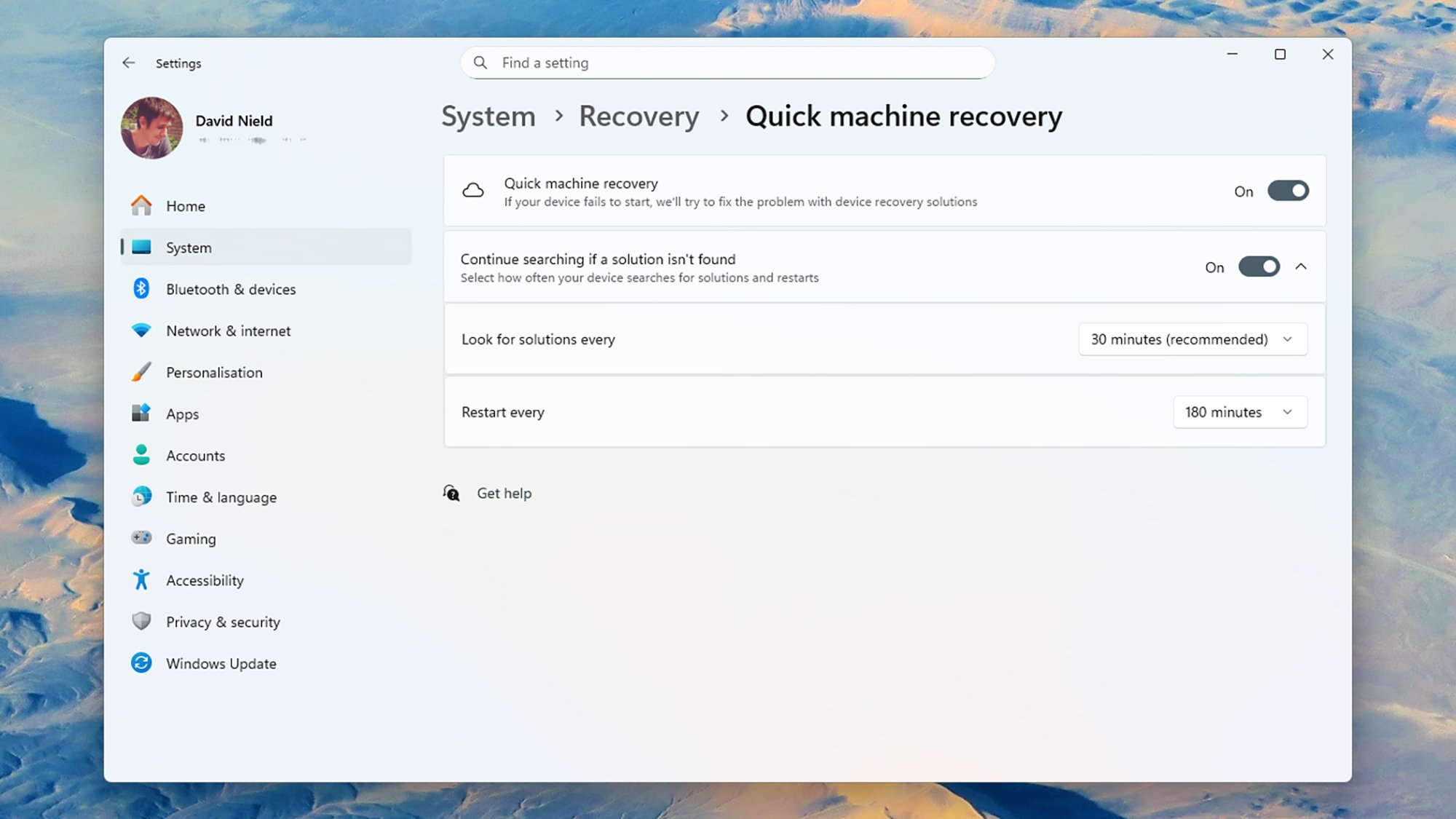Click the Accounts person icon
The width and height of the screenshot is (1456, 819).
click(x=141, y=455)
